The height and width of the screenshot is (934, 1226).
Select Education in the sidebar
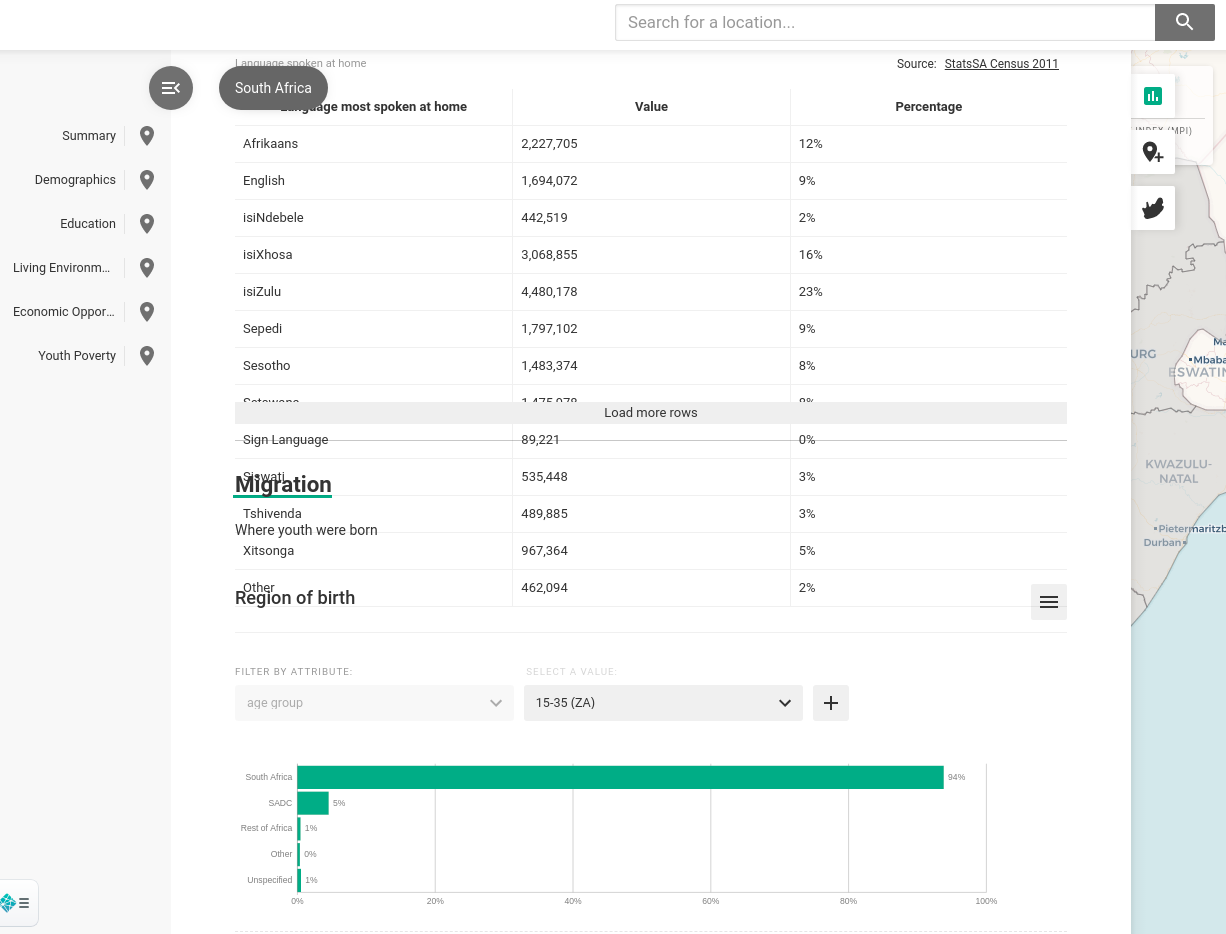tap(88, 223)
